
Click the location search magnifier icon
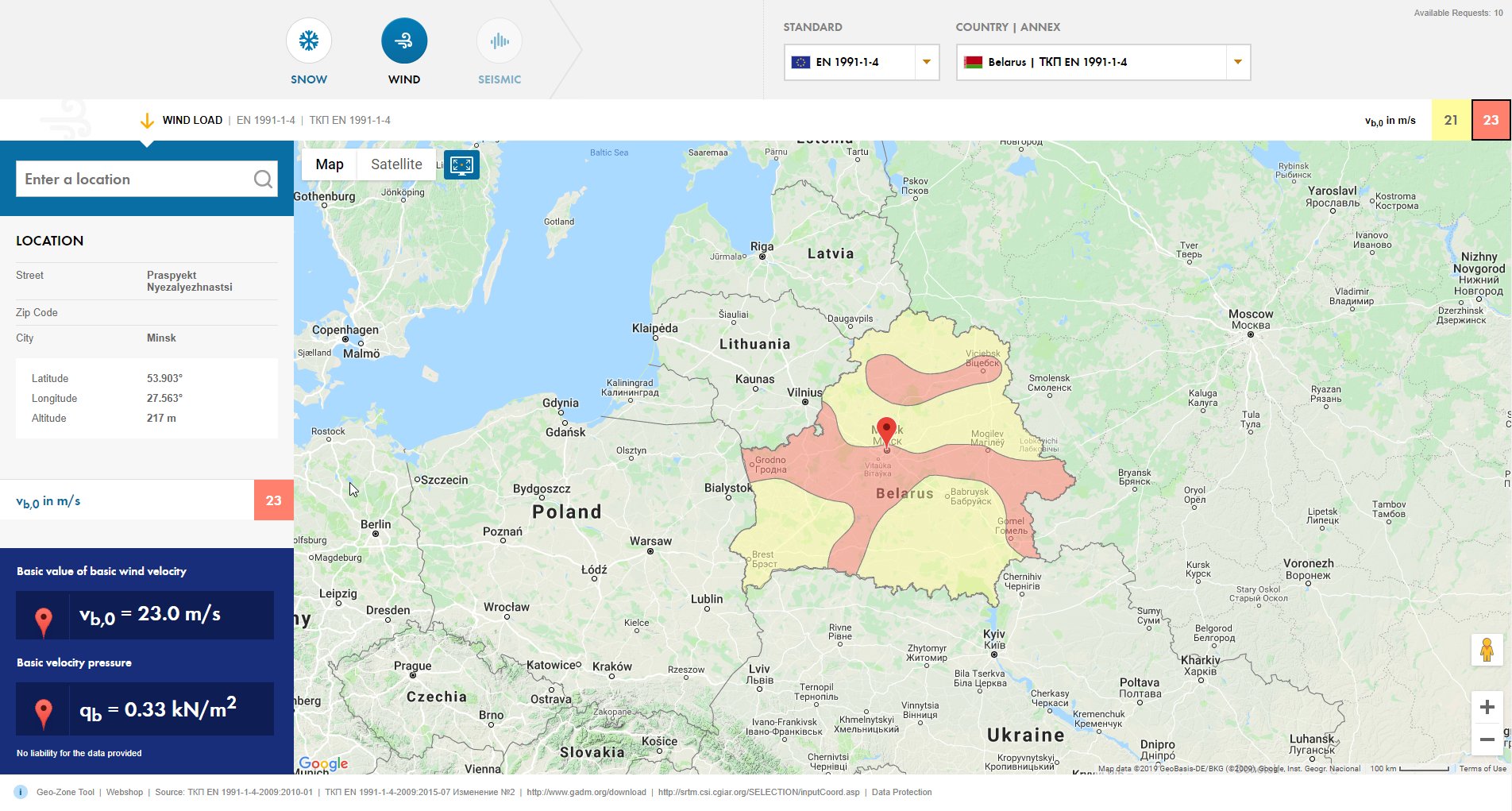263,180
